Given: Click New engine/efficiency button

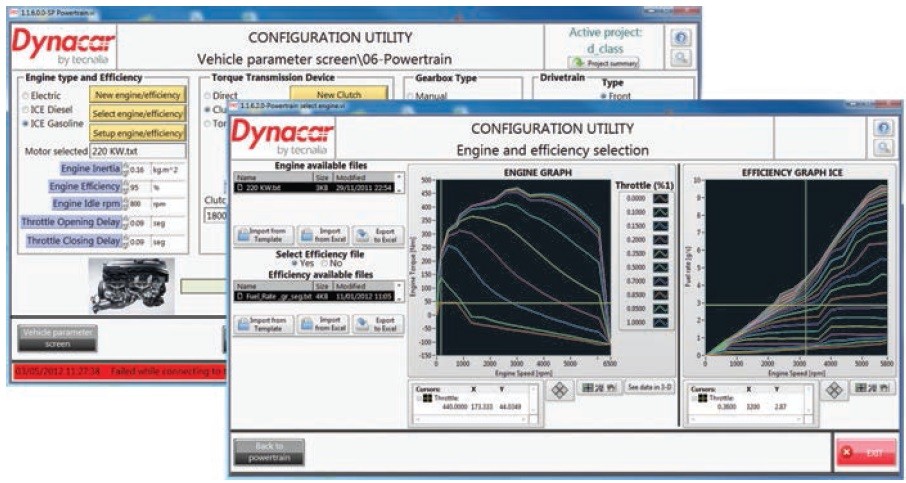Looking at the screenshot, I should pos(138,94).
